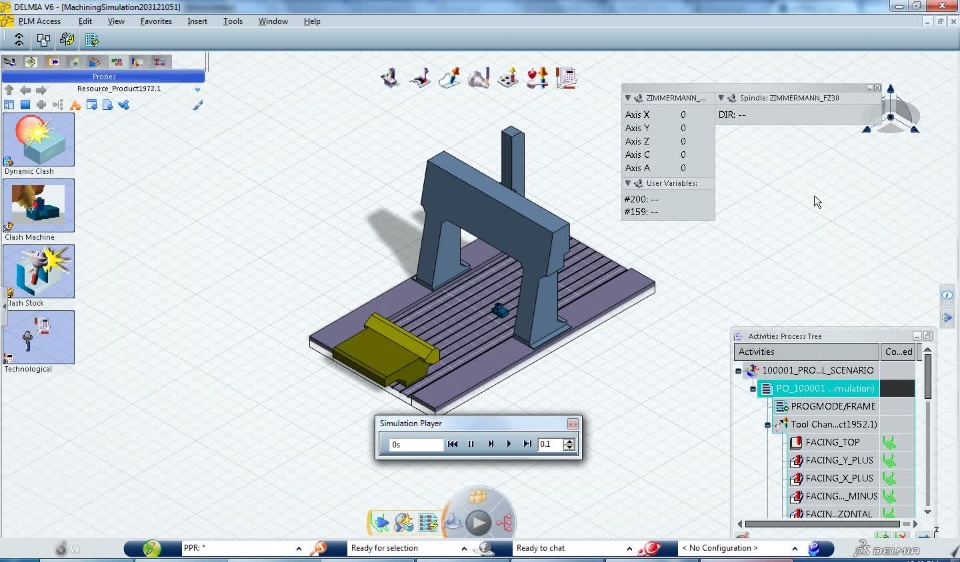Collapse the Tool Chan...ct1952.1 tree node

coord(768,425)
